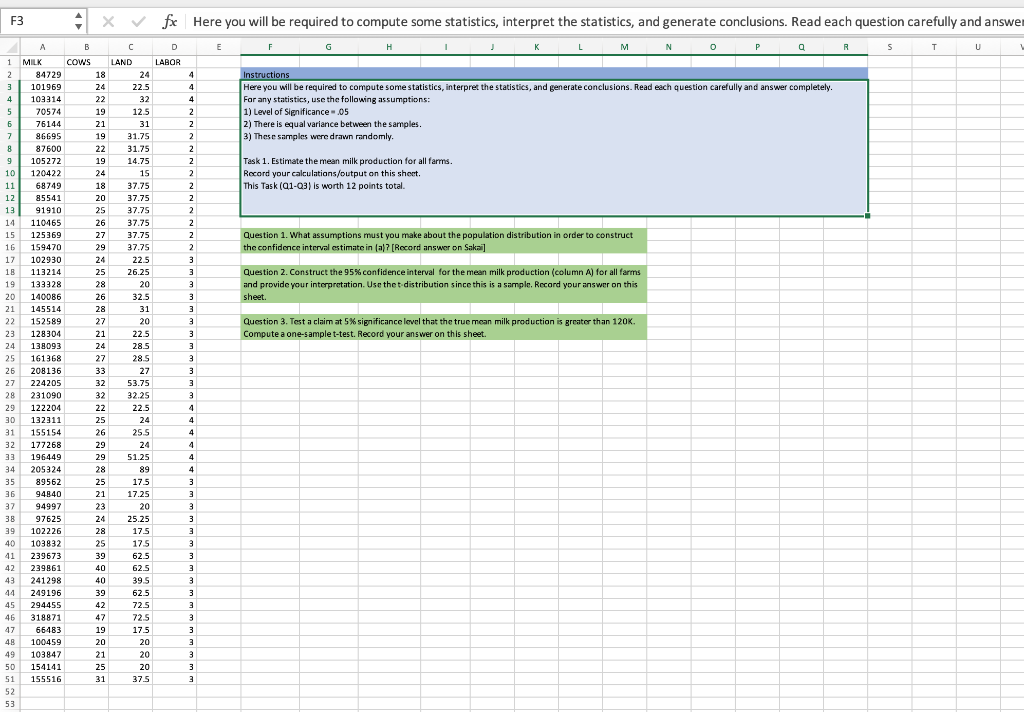Select column A header

42,47
